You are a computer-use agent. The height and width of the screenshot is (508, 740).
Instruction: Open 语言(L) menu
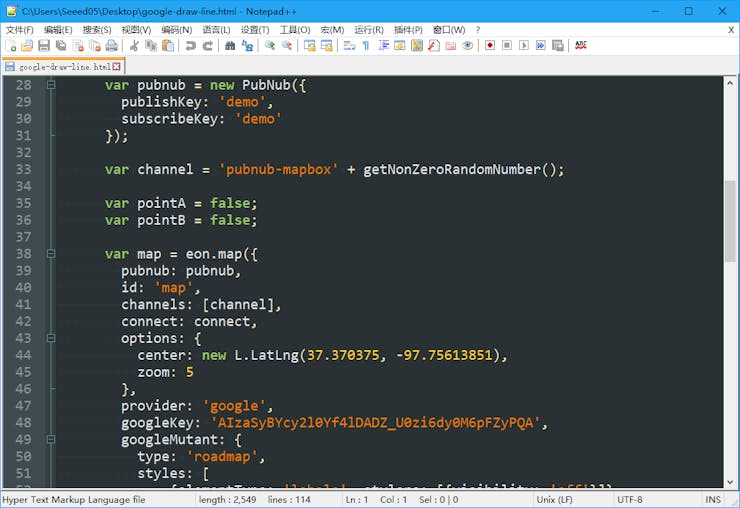[217, 30]
